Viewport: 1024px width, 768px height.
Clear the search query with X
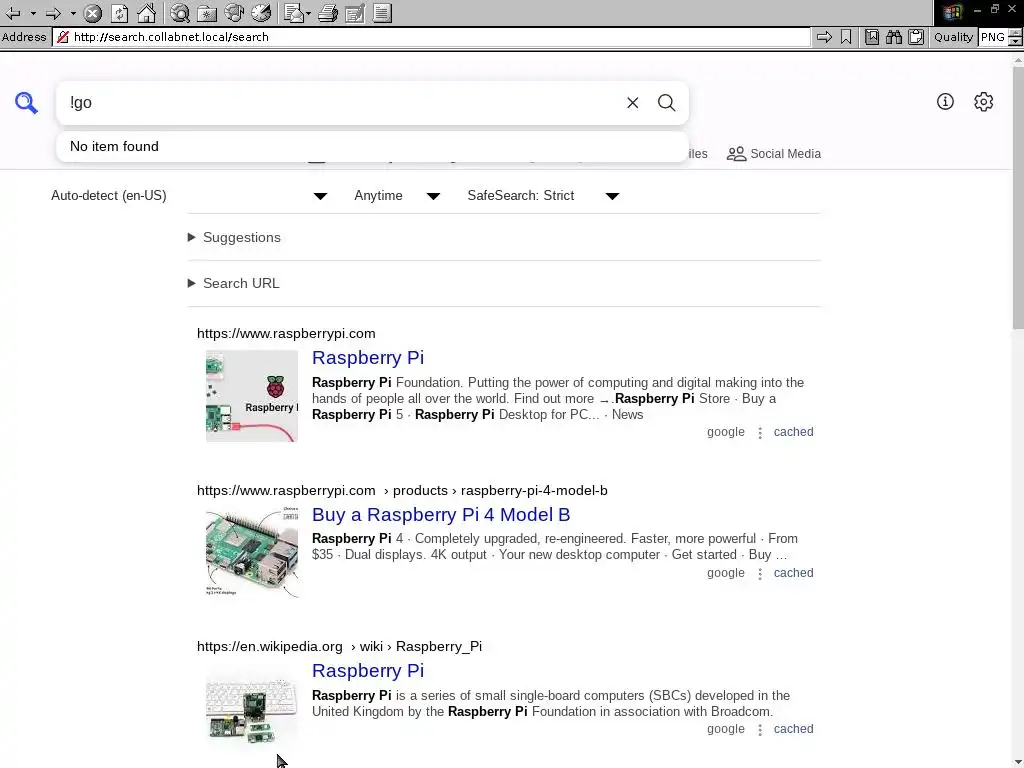coord(632,103)
